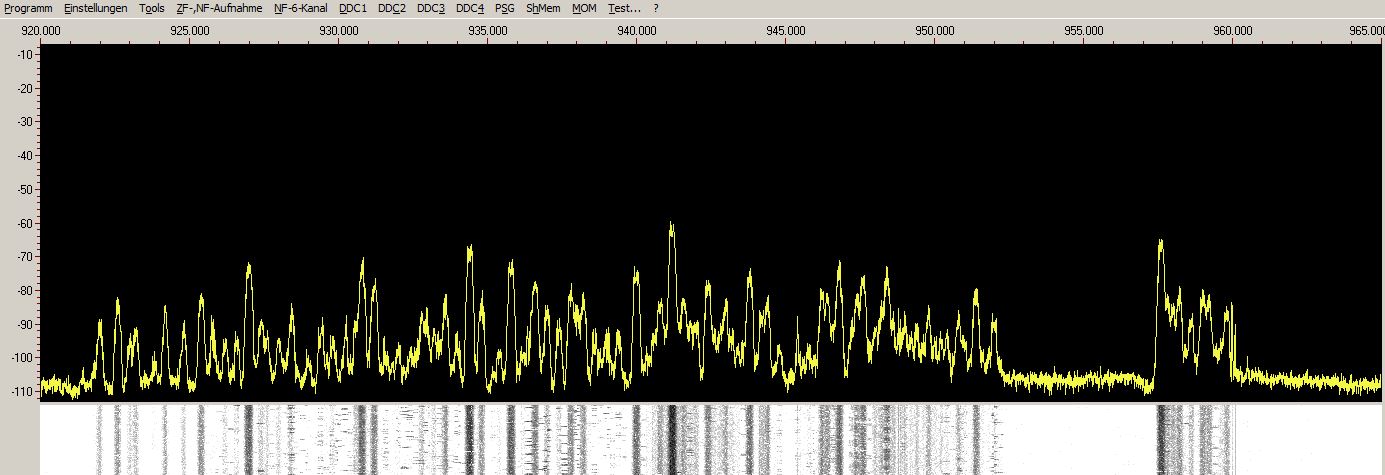Click the 945.000 frequency axis label

tap(785, 30)
